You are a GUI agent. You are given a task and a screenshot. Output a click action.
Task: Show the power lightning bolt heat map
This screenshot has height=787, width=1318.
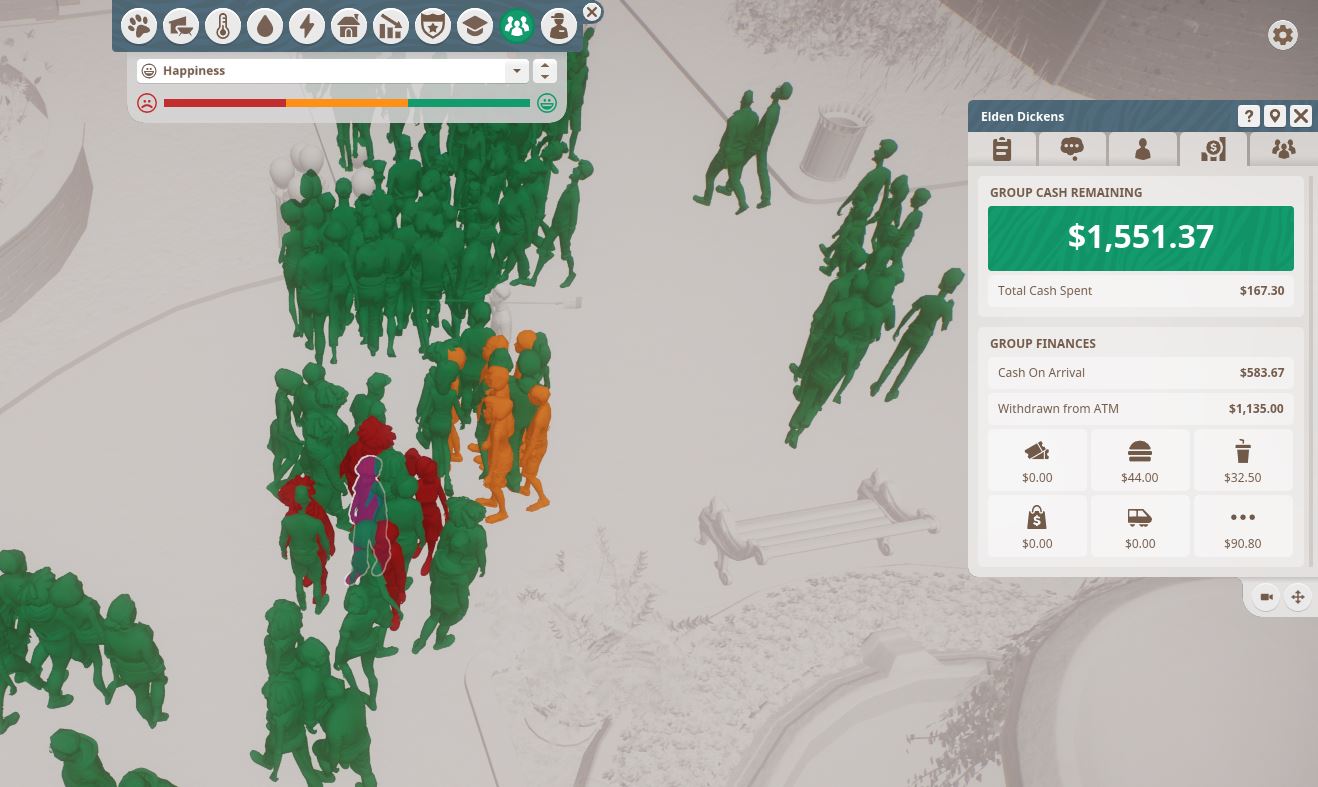click(307, 26)
